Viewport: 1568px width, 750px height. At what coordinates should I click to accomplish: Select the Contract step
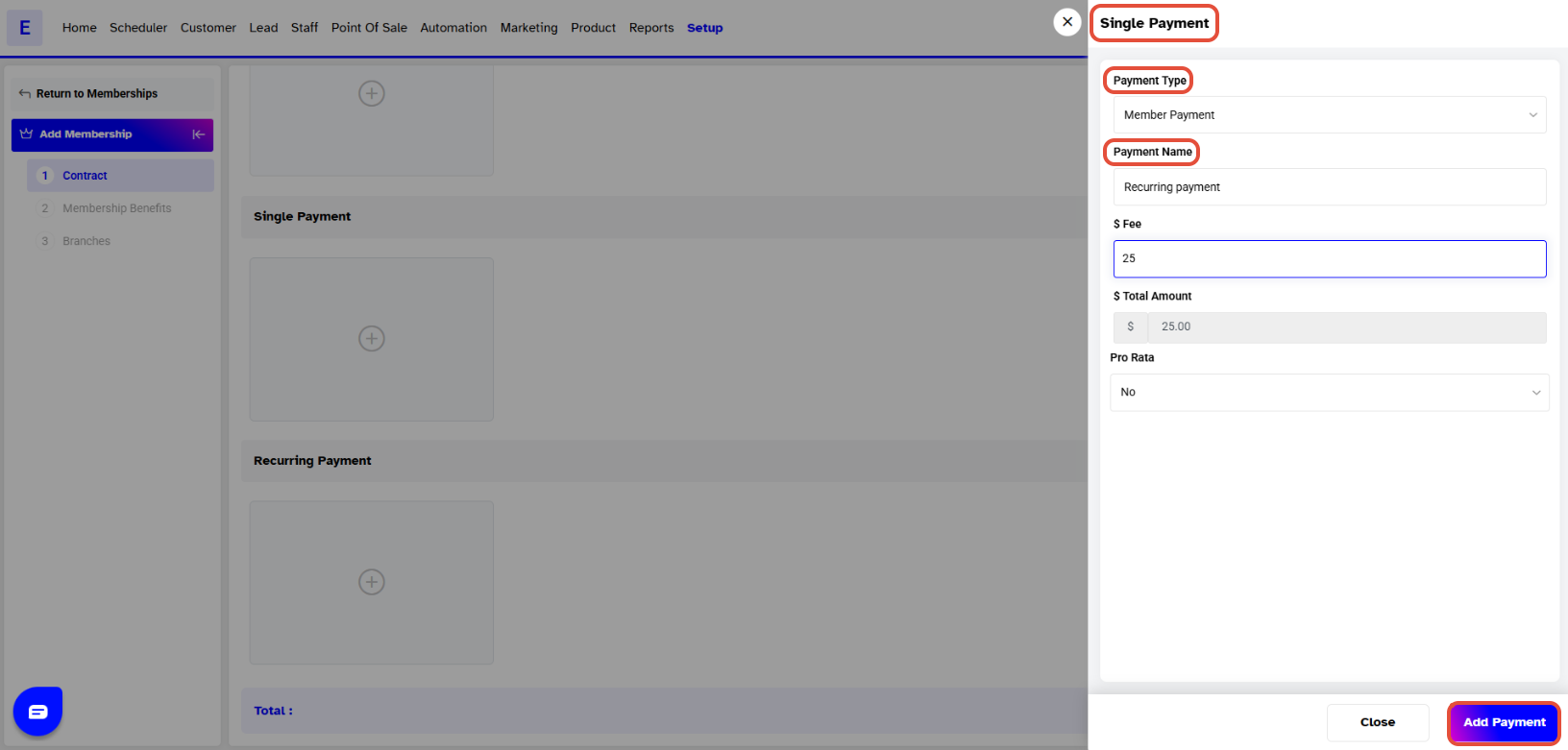click(121, 176)
